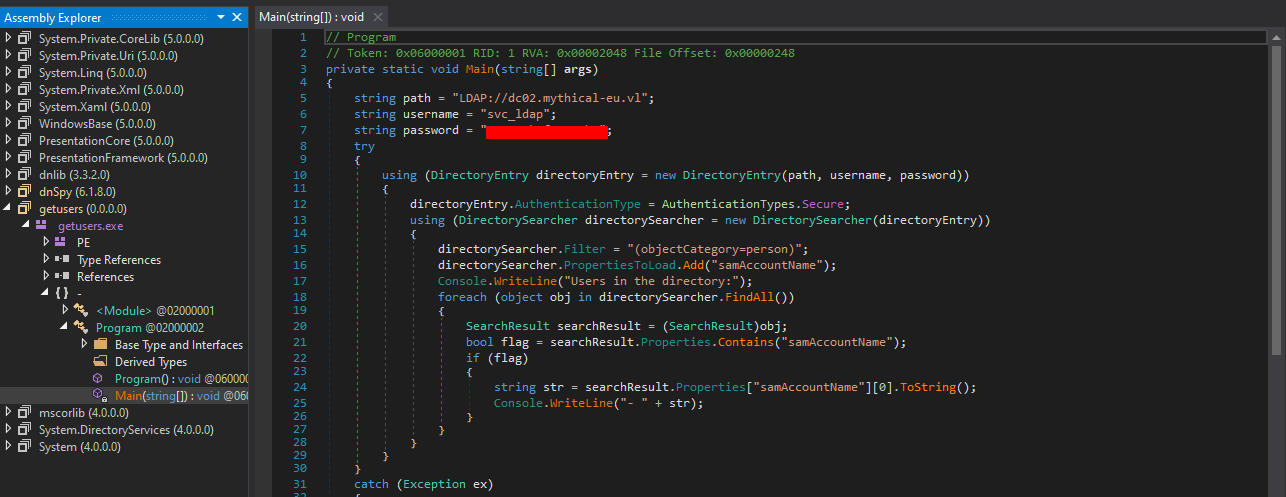Screen dimensions: 1286x497
Task: Expand the Type References node
Action: click(x=46, y=259)
